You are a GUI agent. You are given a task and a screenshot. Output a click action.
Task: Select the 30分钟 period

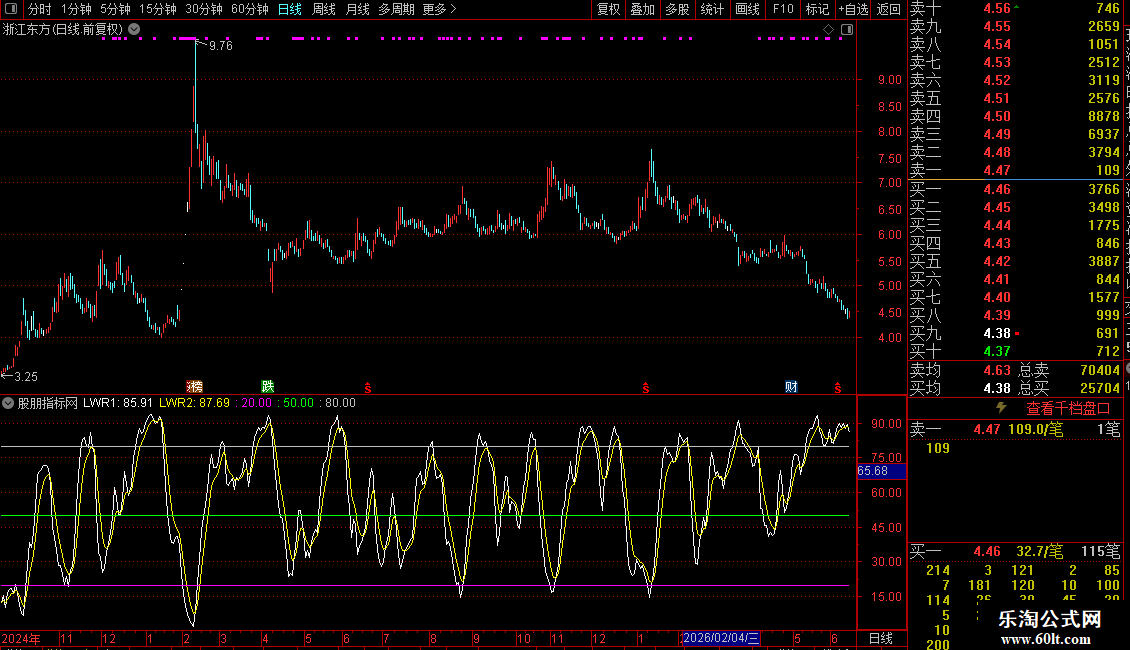click(204, 9)
